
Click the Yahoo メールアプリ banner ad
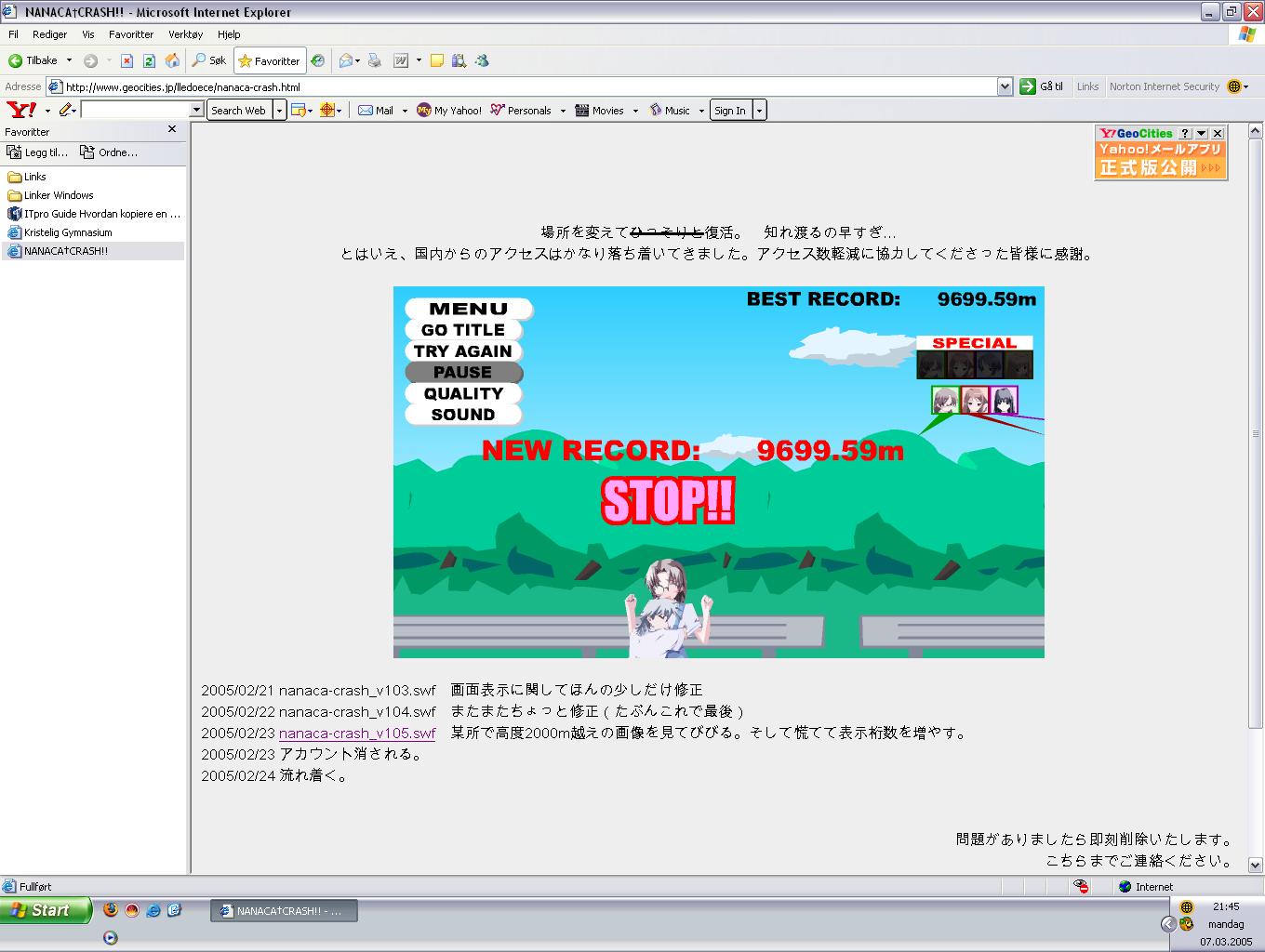[1161, 160]
